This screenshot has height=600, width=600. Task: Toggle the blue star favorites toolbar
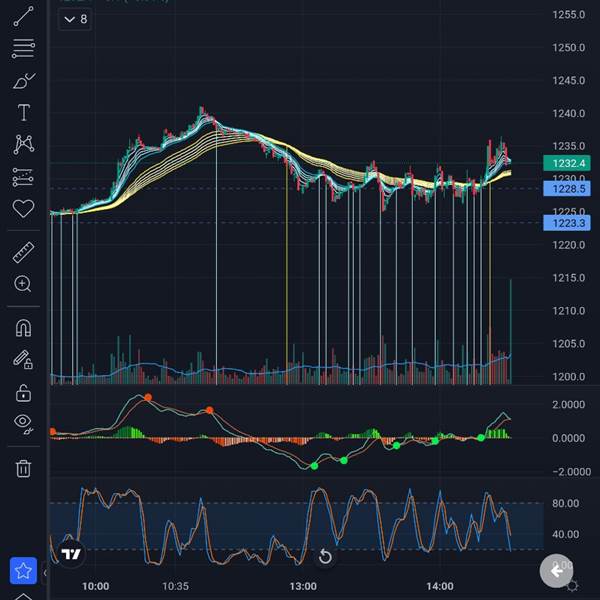[x=23, y=571]
